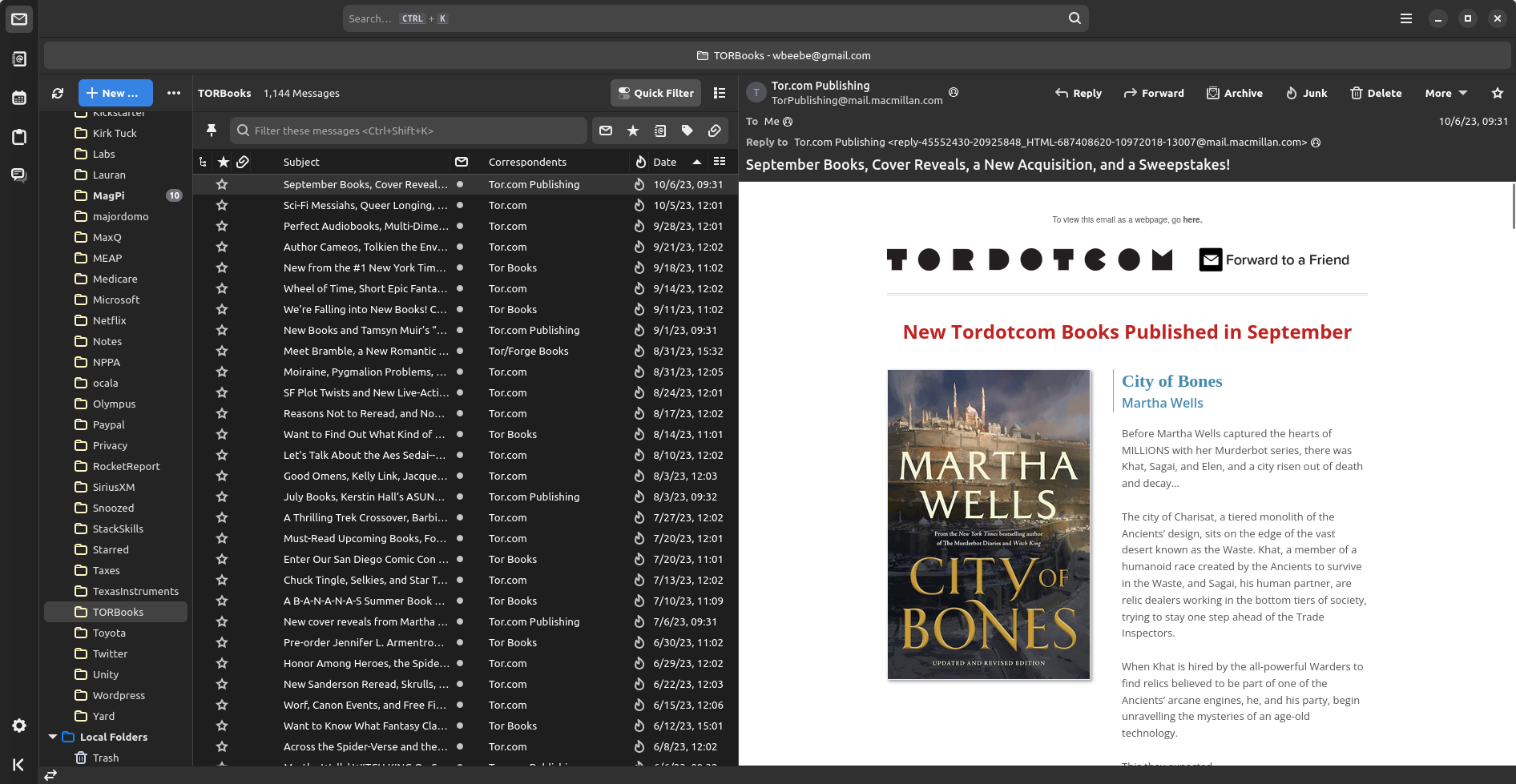Collapse the Local Folders tree
Image resolution: width=1516 pixels, height=784 pixels.
(53, 737)
